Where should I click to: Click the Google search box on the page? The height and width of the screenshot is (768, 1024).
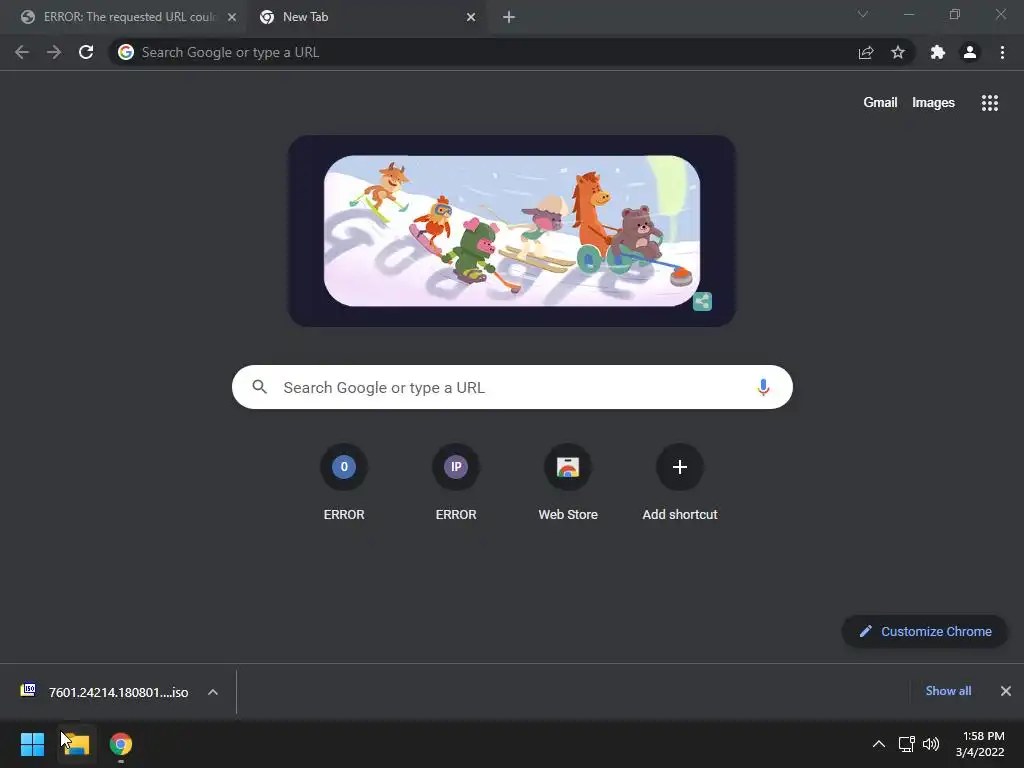coord(513,387)
